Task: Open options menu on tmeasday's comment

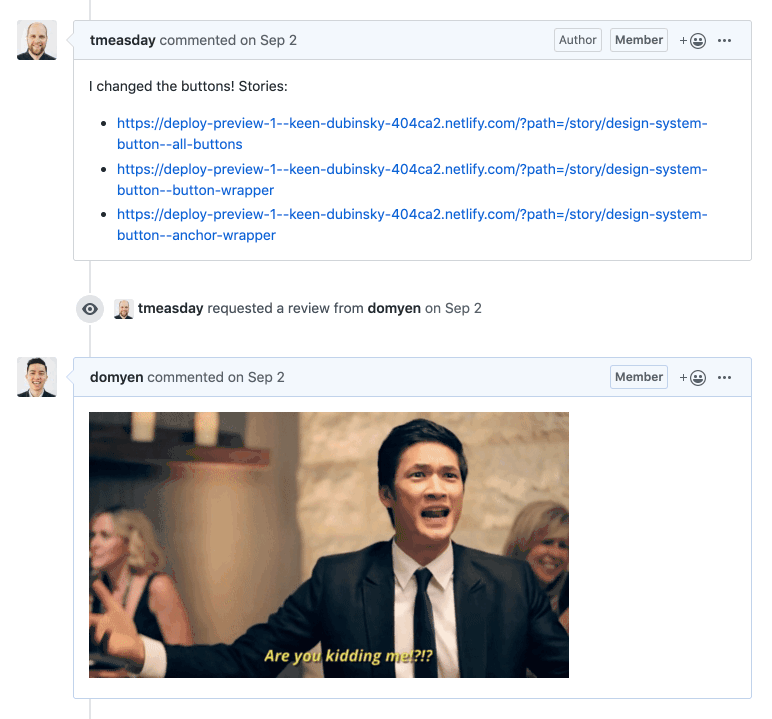Action: (x=724, y=40)
